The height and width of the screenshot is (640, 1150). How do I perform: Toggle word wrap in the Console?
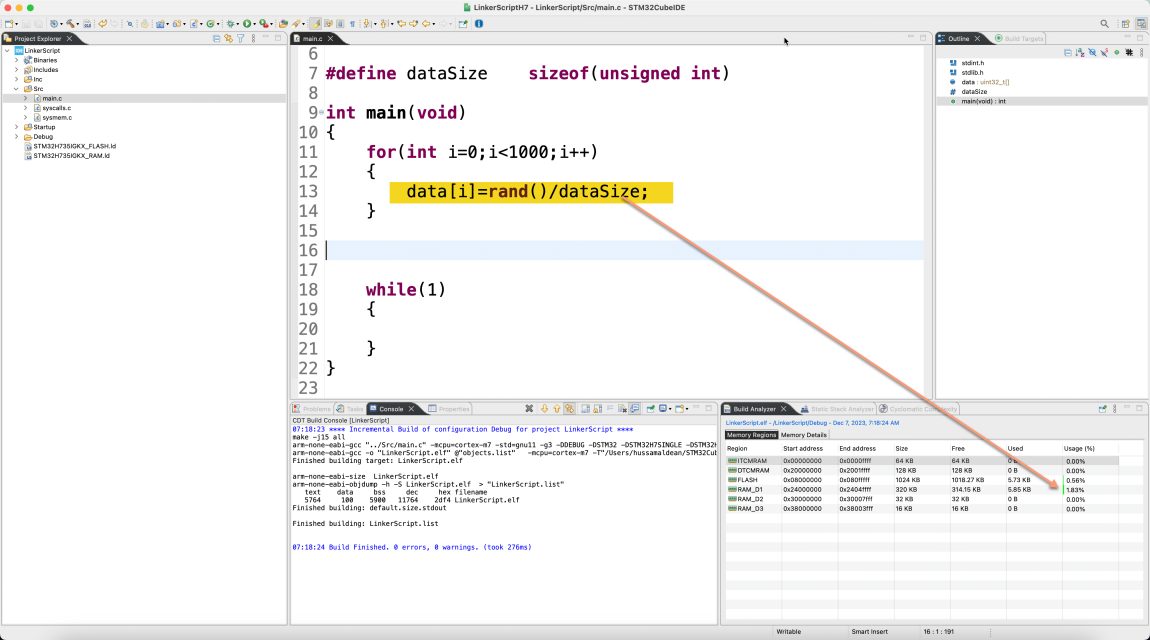[x=610, y=409]
